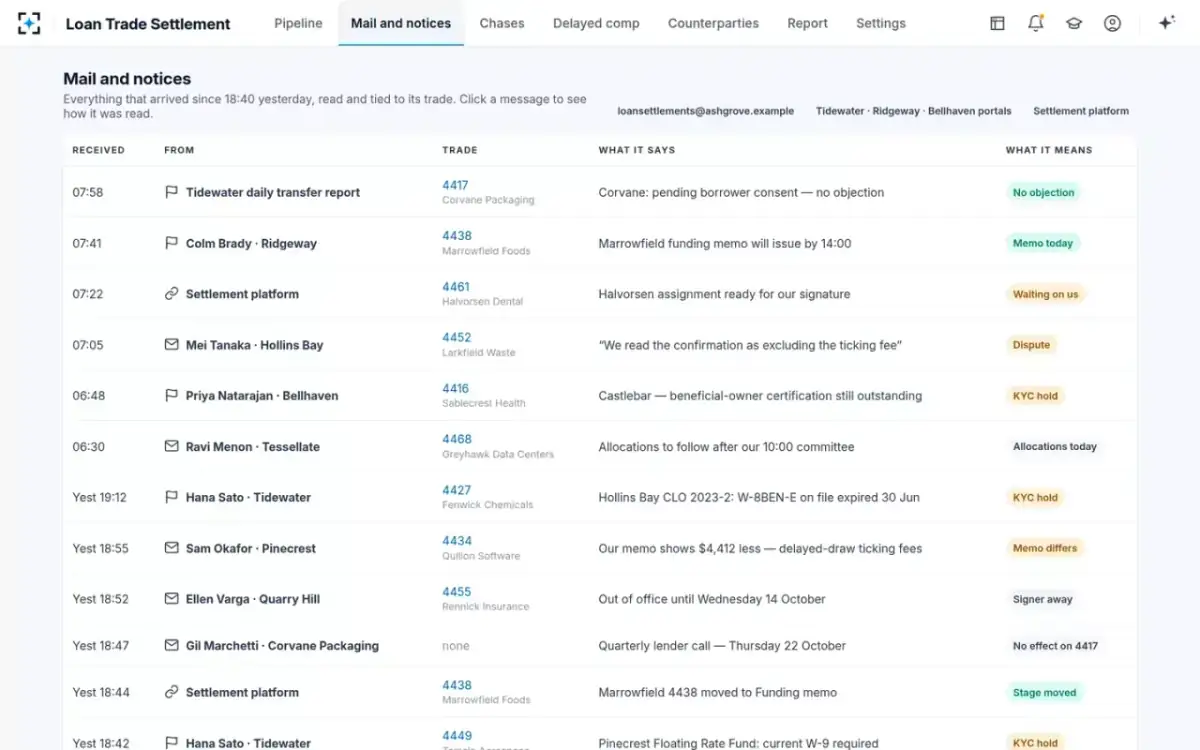Open the notifications bell
The height and width of the screenshot is (750, 1200).
(1036, 23)
